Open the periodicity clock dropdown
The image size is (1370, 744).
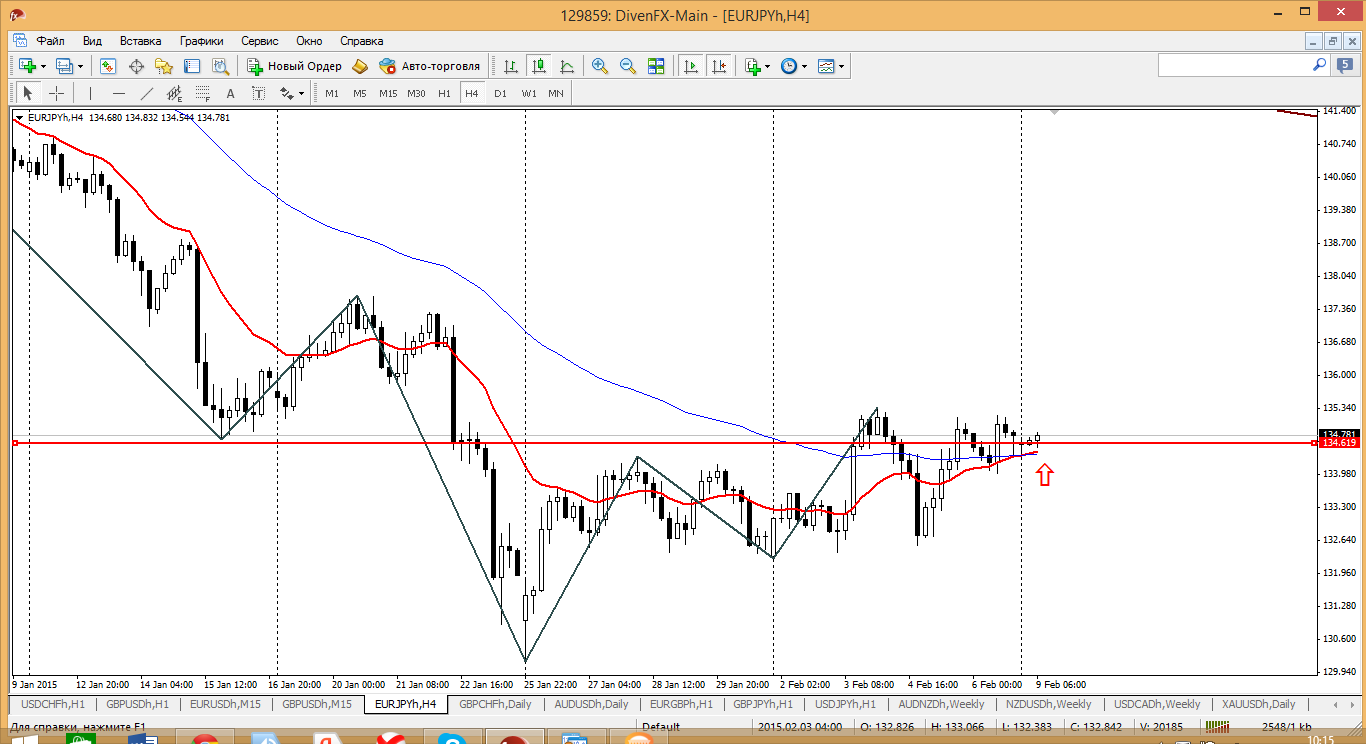pos(803,66)
